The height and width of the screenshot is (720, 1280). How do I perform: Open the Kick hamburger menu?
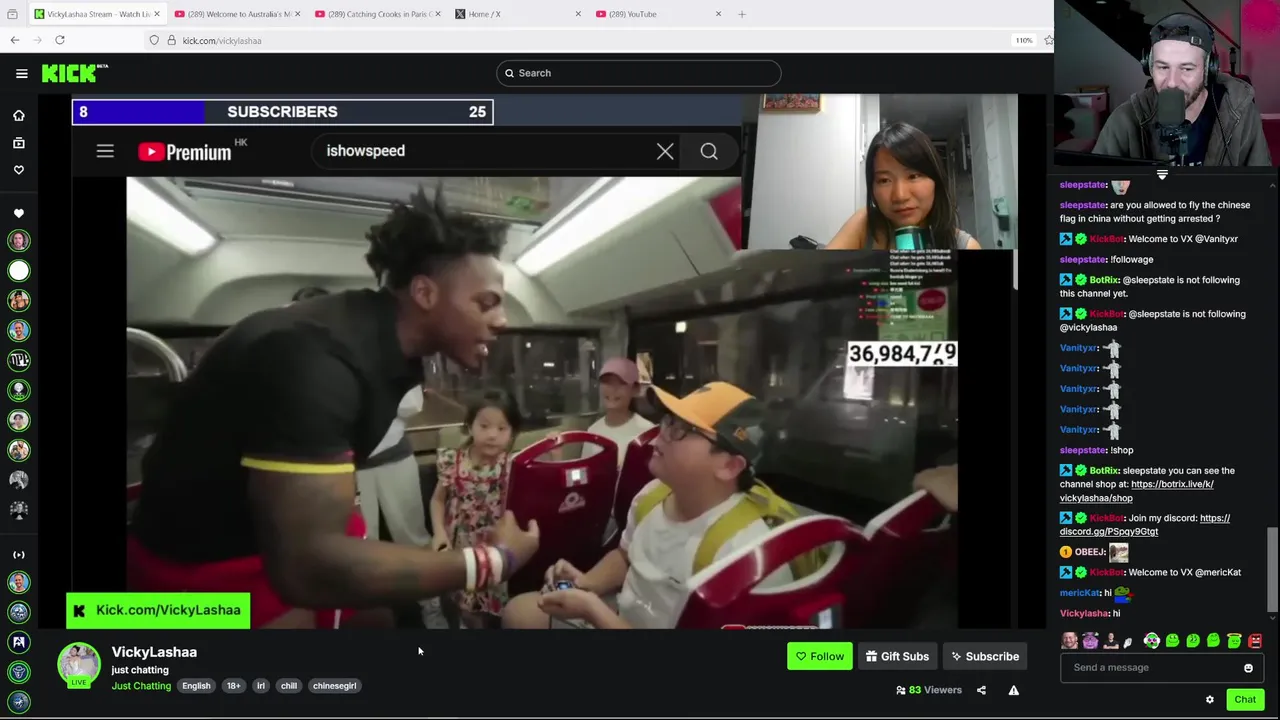point(21,73)
